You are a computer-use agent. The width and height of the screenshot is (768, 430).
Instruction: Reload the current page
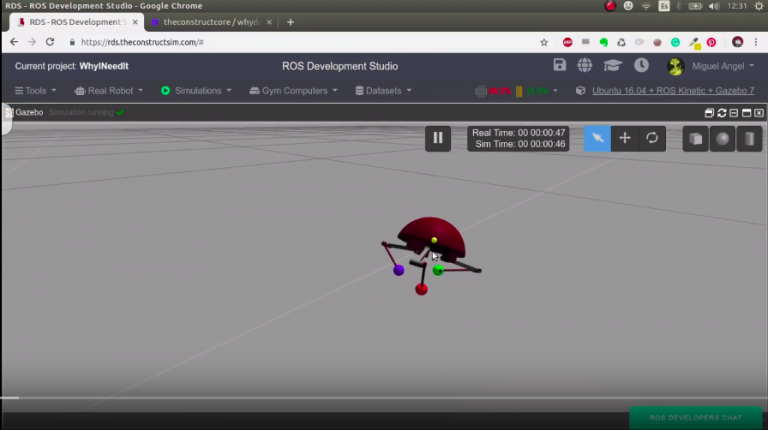click(50, 42)
